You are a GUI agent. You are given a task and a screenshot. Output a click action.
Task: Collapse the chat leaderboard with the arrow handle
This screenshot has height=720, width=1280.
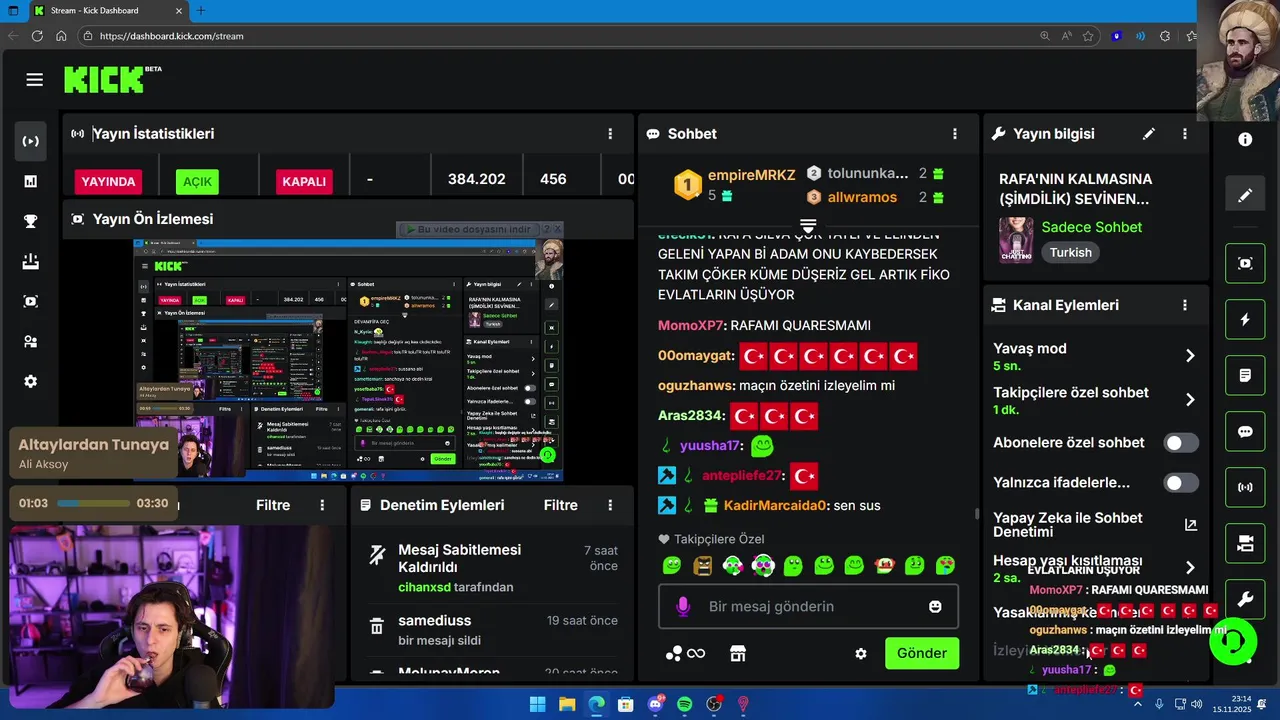[808, 225]
